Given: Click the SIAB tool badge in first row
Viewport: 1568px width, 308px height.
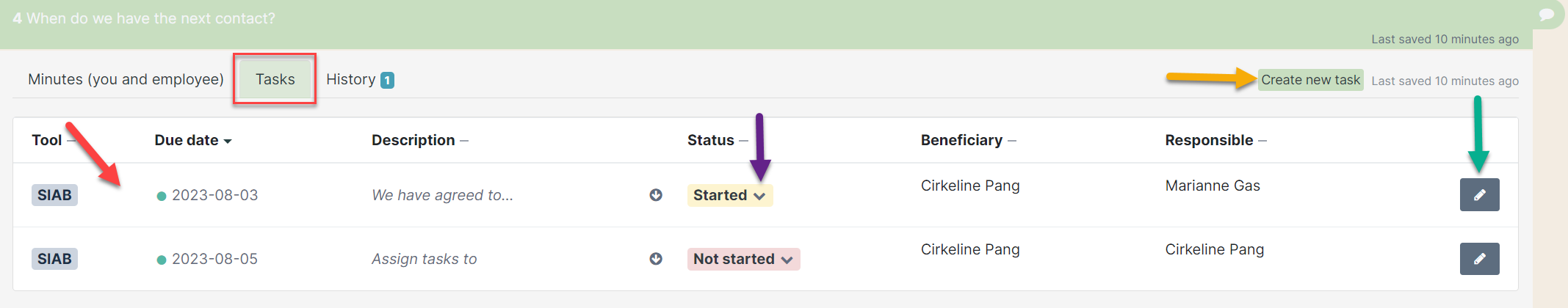Looking at the screenshot, I should point(54,195).
